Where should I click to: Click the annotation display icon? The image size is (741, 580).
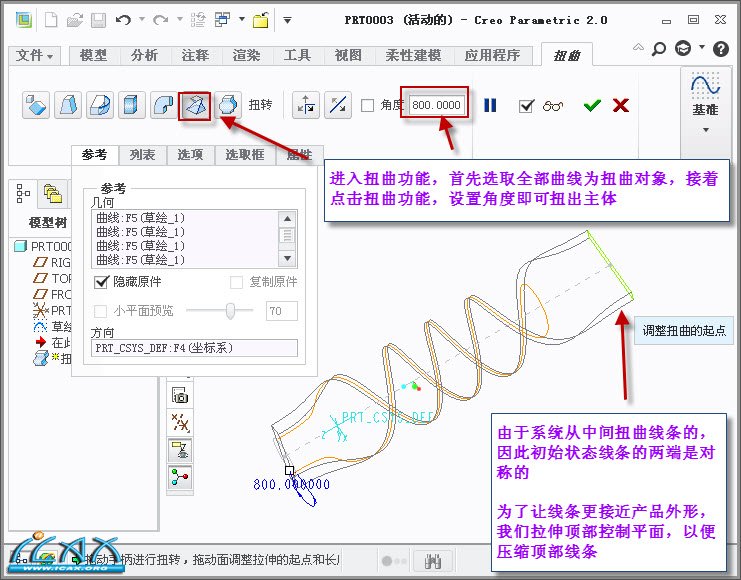(180, 449)
